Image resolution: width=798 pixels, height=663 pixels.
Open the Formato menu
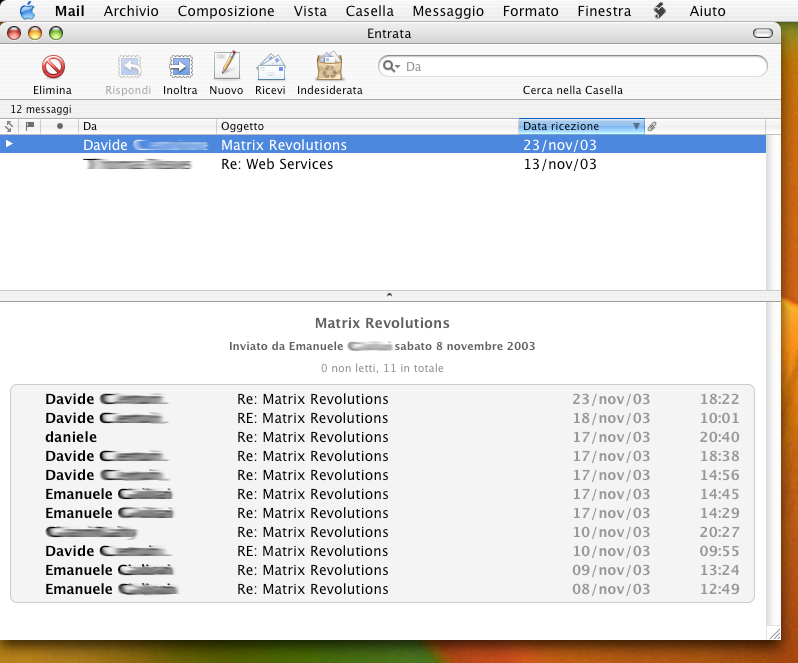click(x=530, y=11)
